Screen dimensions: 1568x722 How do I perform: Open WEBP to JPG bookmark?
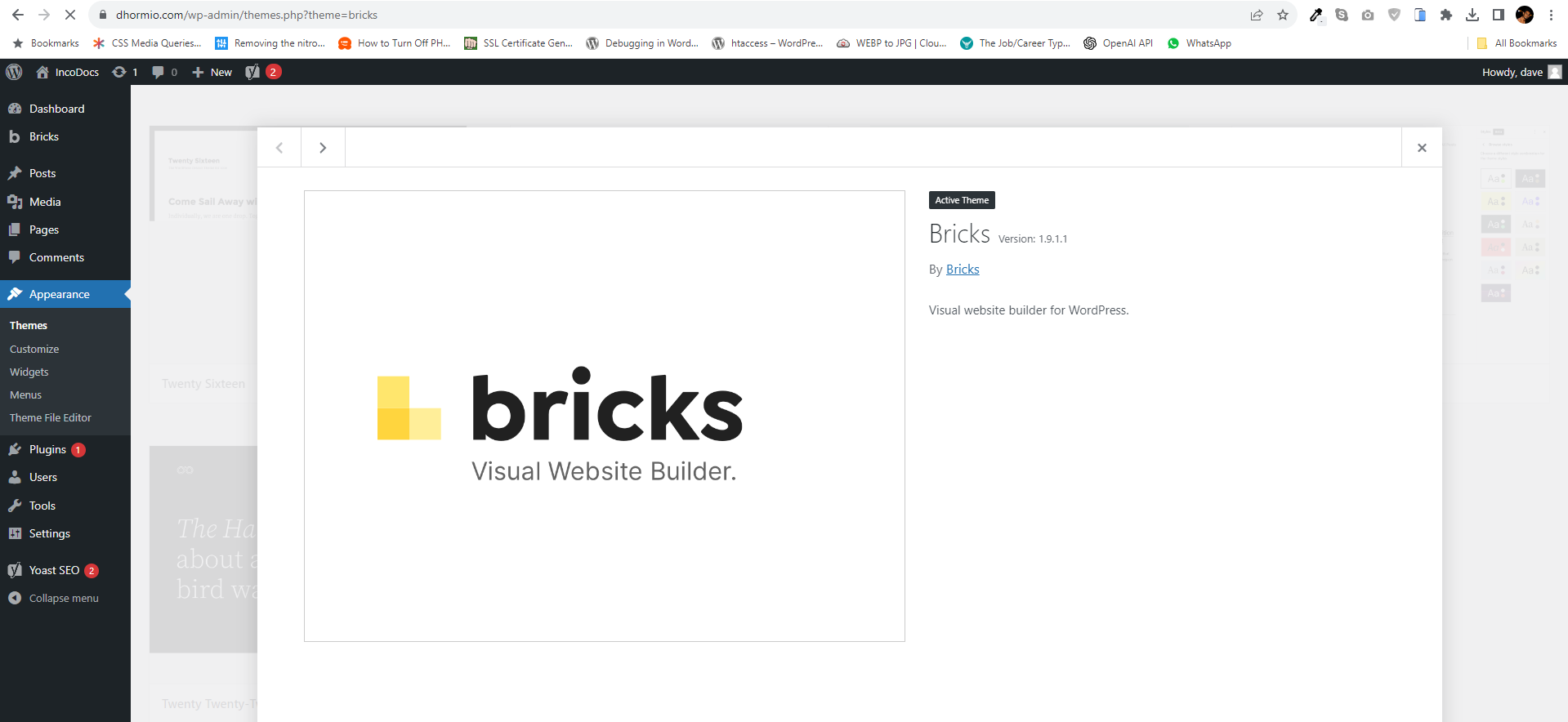point(891,43)
